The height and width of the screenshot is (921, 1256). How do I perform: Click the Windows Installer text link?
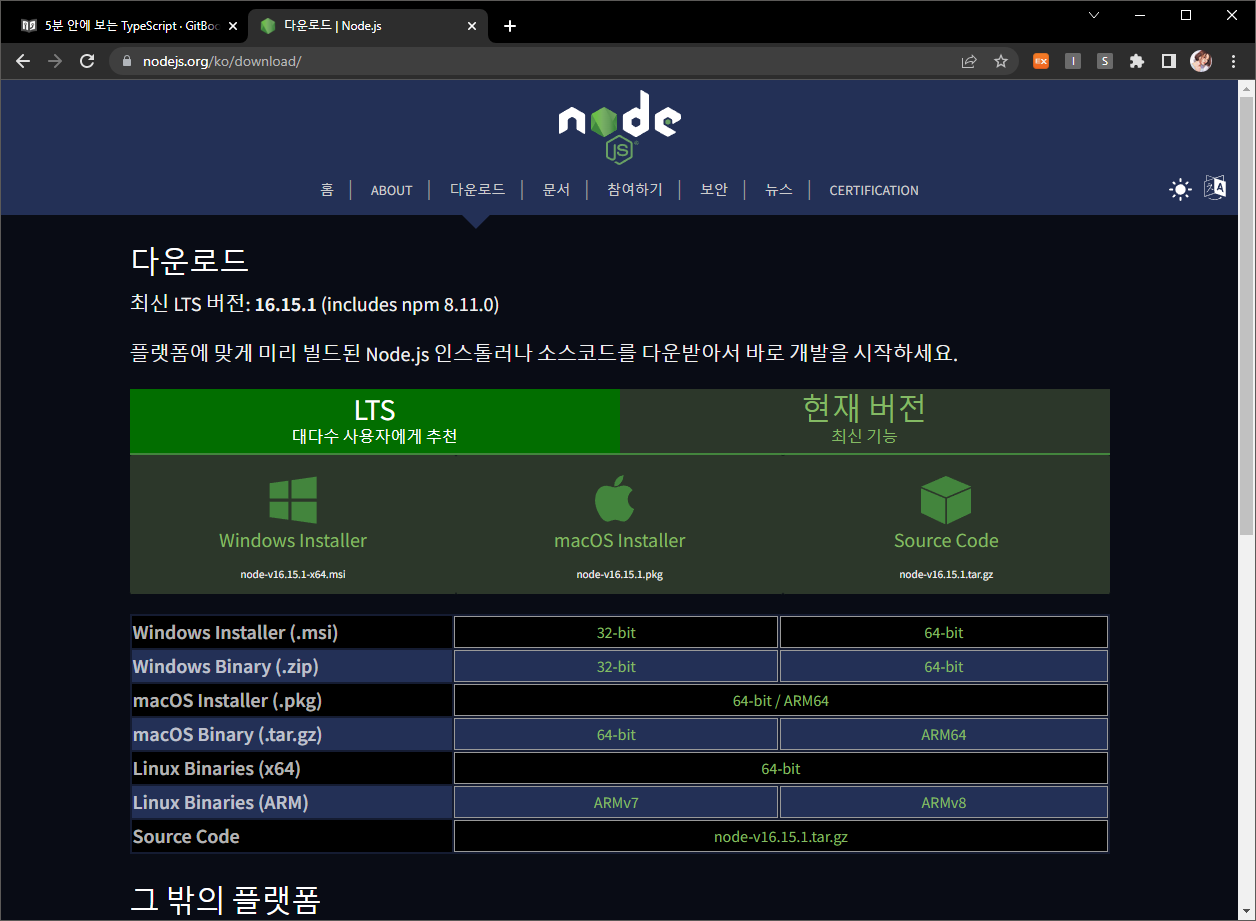coord(293,541)
